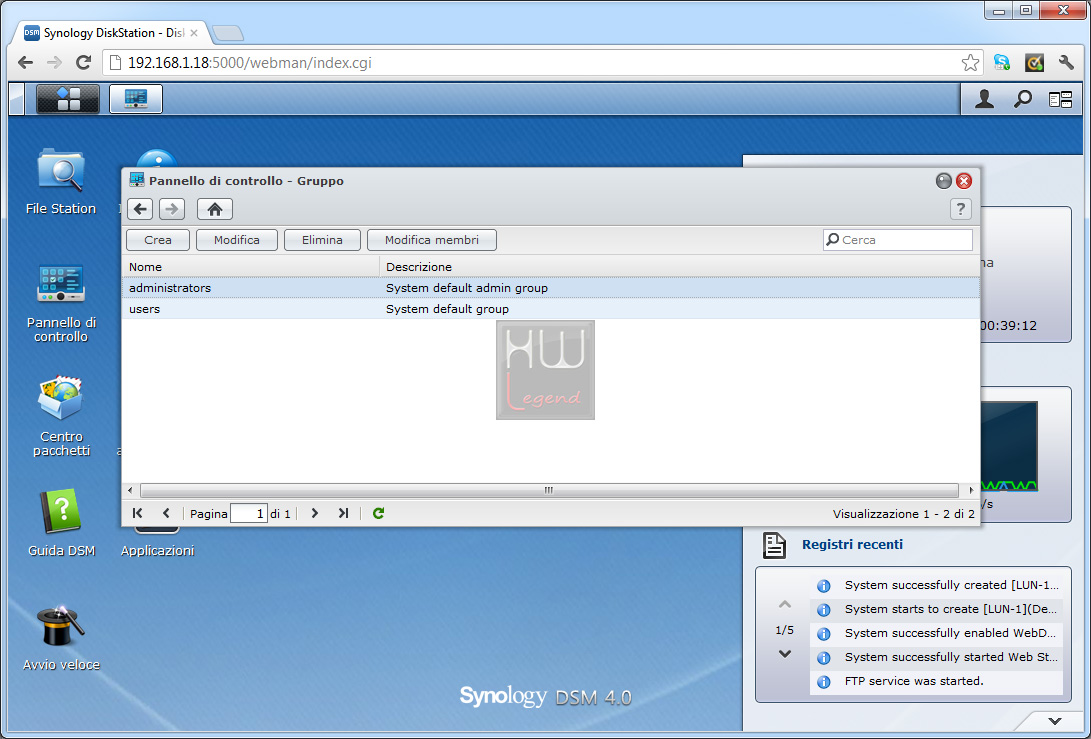Screen dimensions: 1091x739
Task: Bookmark the page with star icon
Action: 970,63
